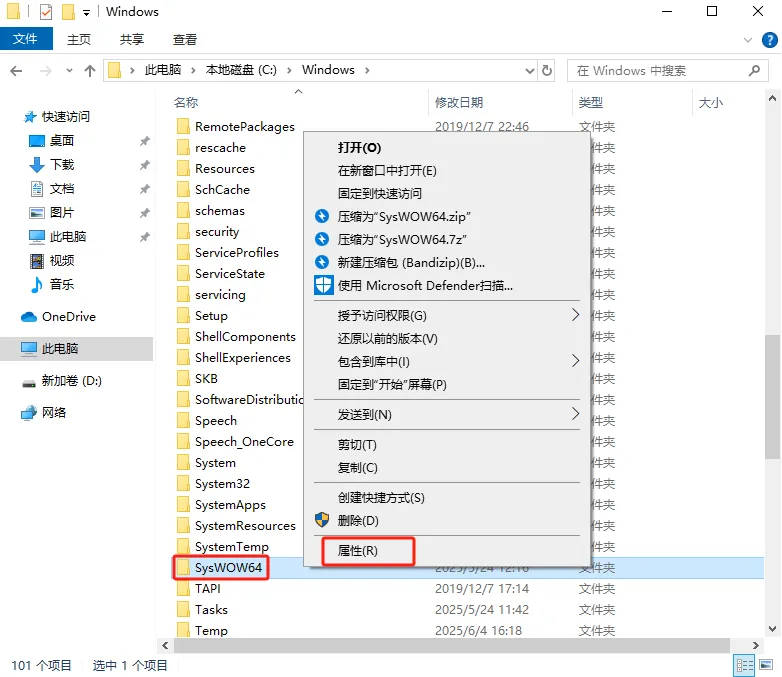
Task: Open the 文件 menu tab
Action: pyautogui.click(x=26, y=39)
